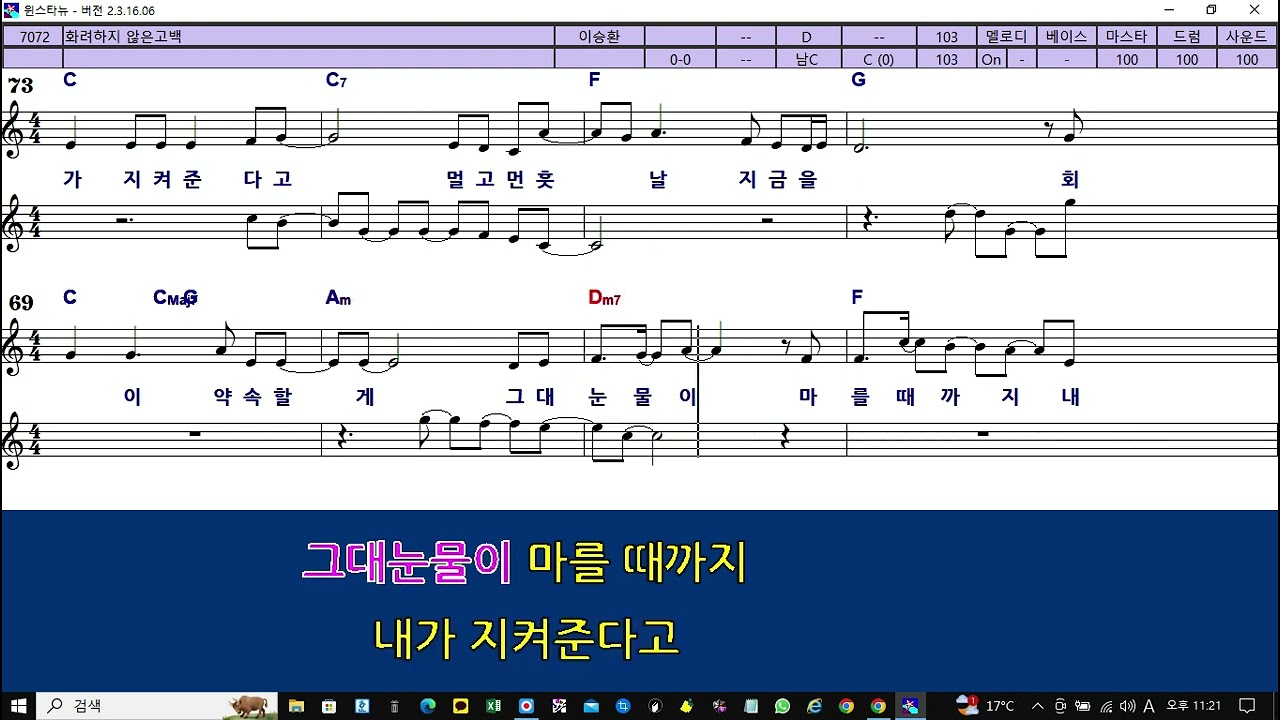Click the playback cursor line in the score
Viewport: 1280px width, 720px height.
pos(697,390)
